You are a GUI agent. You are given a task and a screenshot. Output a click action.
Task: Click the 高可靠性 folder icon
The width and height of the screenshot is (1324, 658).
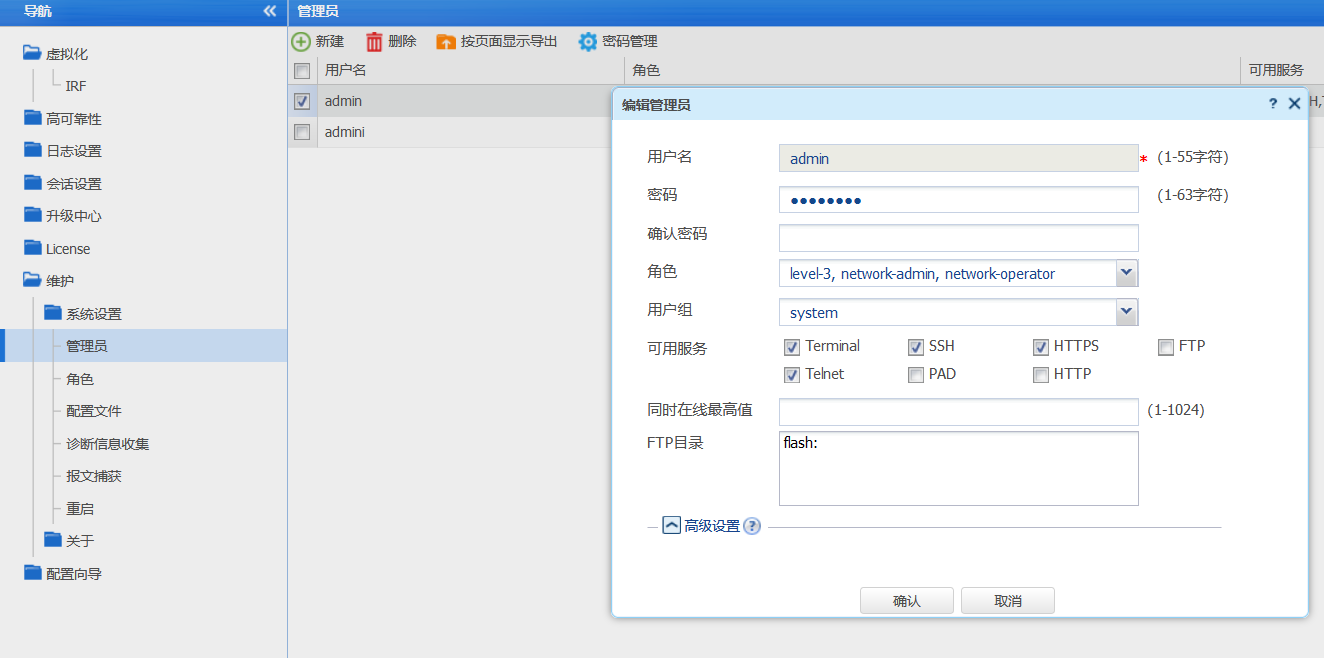click(x=32, y=118)
